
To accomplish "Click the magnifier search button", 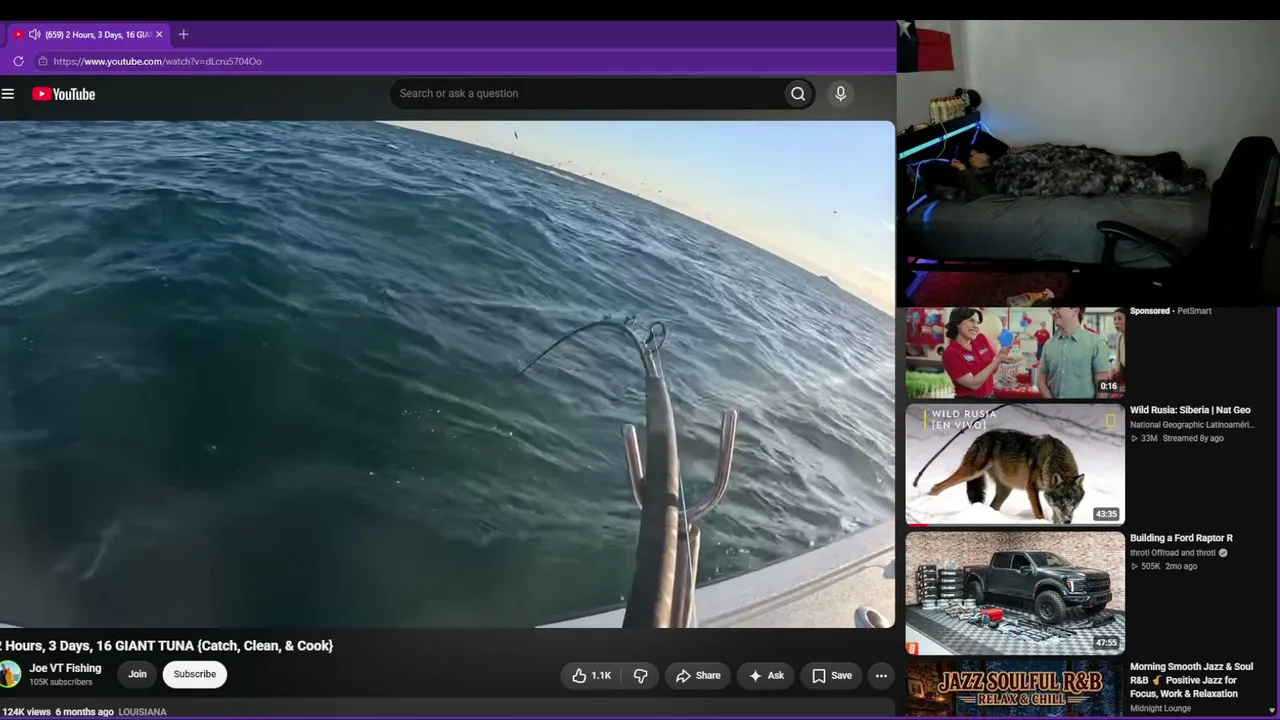I will (798, 94).
